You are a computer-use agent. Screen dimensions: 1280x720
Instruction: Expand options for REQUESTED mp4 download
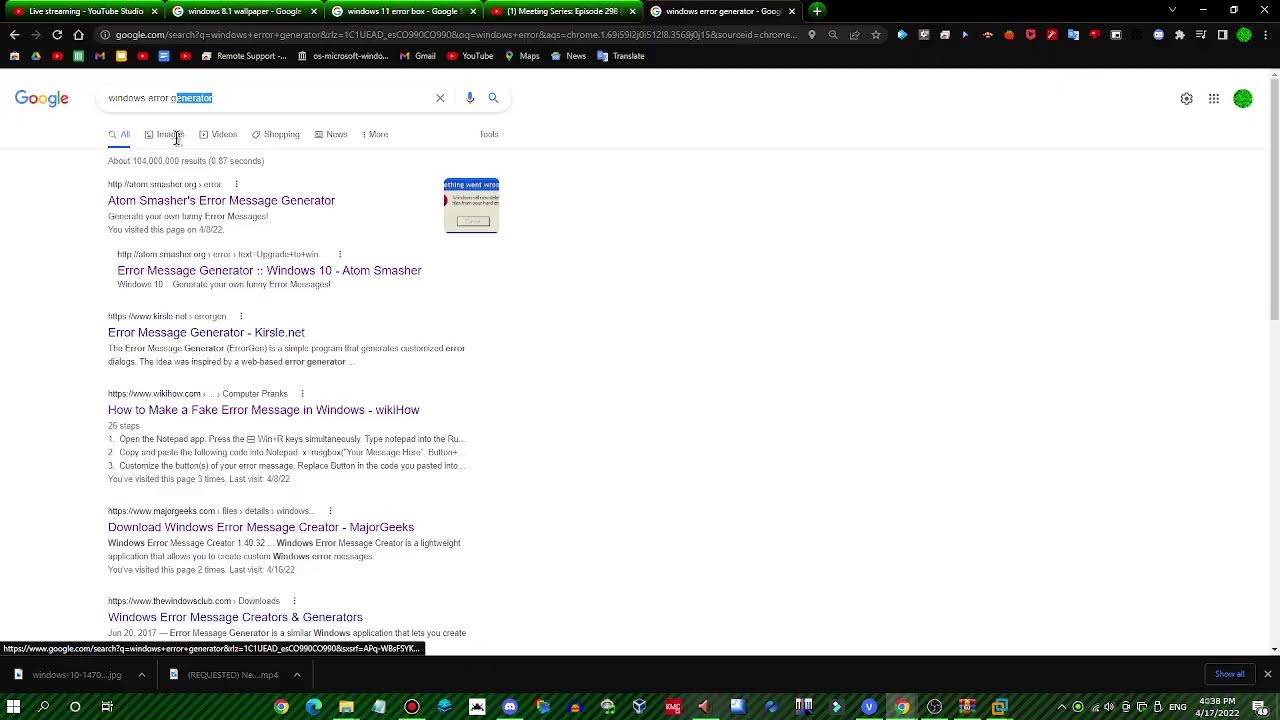pos(297,675)
